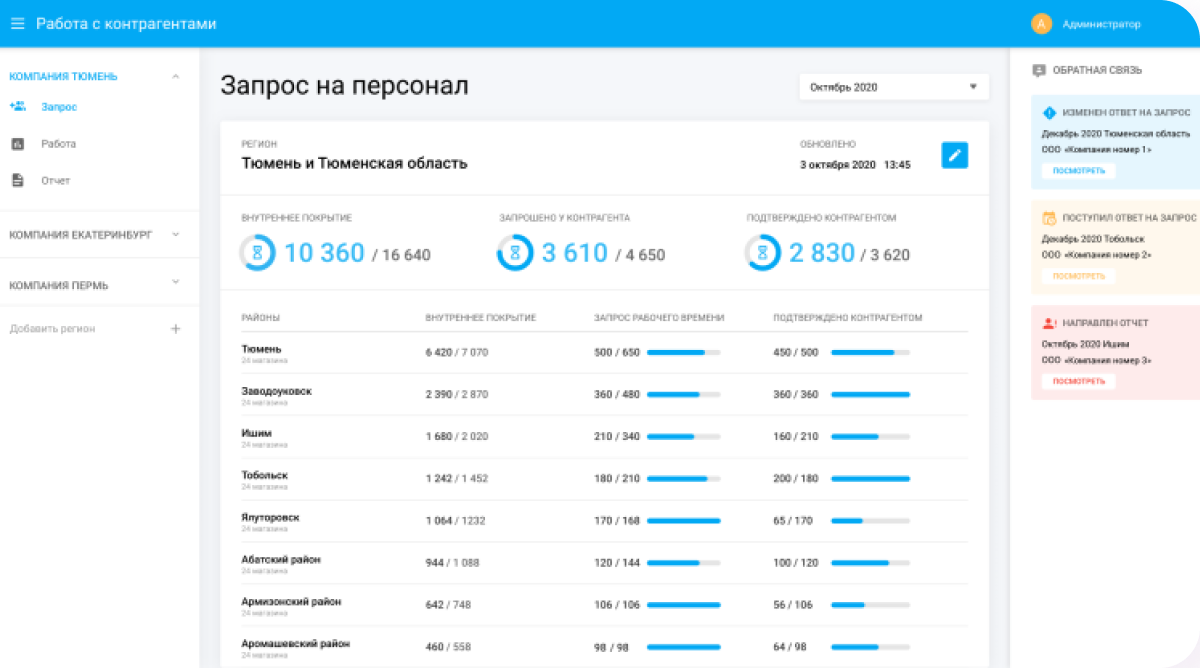The width and height of the screenshot is (1200, 668).
Task: Open the Октябрь 2020 month dropdown
Action: pyautogui.click(x=893, y=87)
